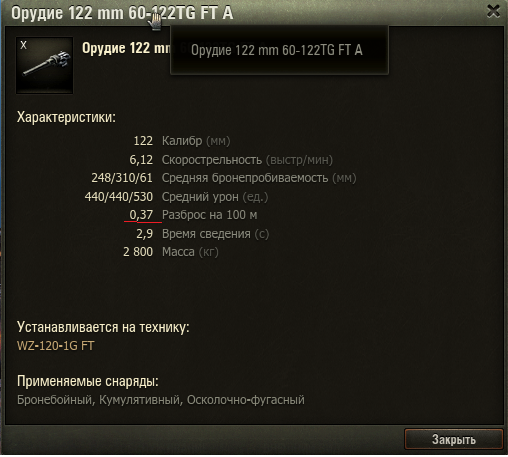Click the Закрыть button

(454, 439)
